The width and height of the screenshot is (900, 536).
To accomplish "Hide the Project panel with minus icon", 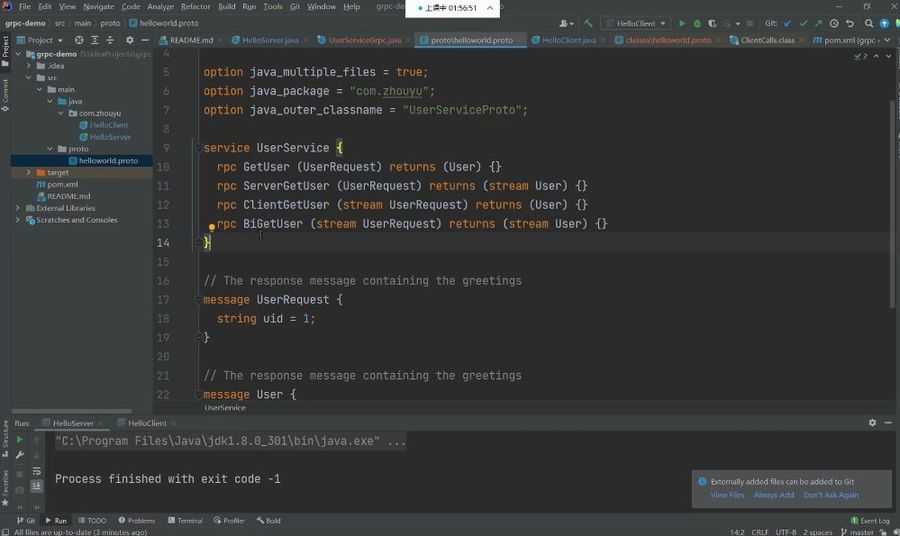I will click(x=145, y=40).
